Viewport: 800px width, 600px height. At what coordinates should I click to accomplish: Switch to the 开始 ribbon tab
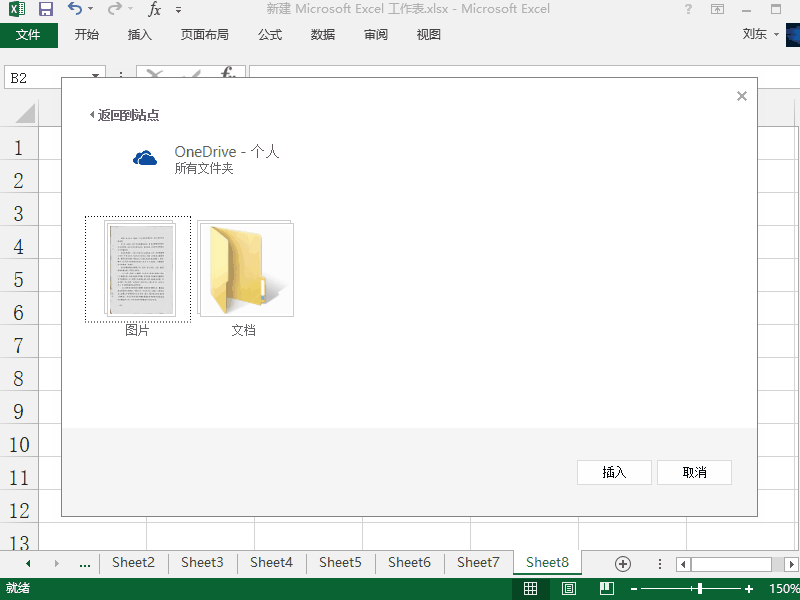click(x=87, y=35)
